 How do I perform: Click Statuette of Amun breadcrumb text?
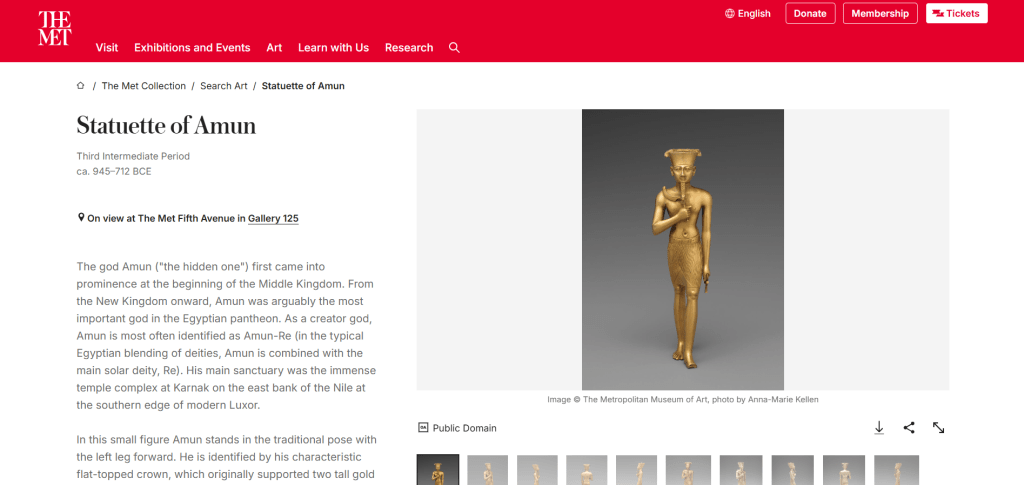pyautogui.click(x=303, y=86)
